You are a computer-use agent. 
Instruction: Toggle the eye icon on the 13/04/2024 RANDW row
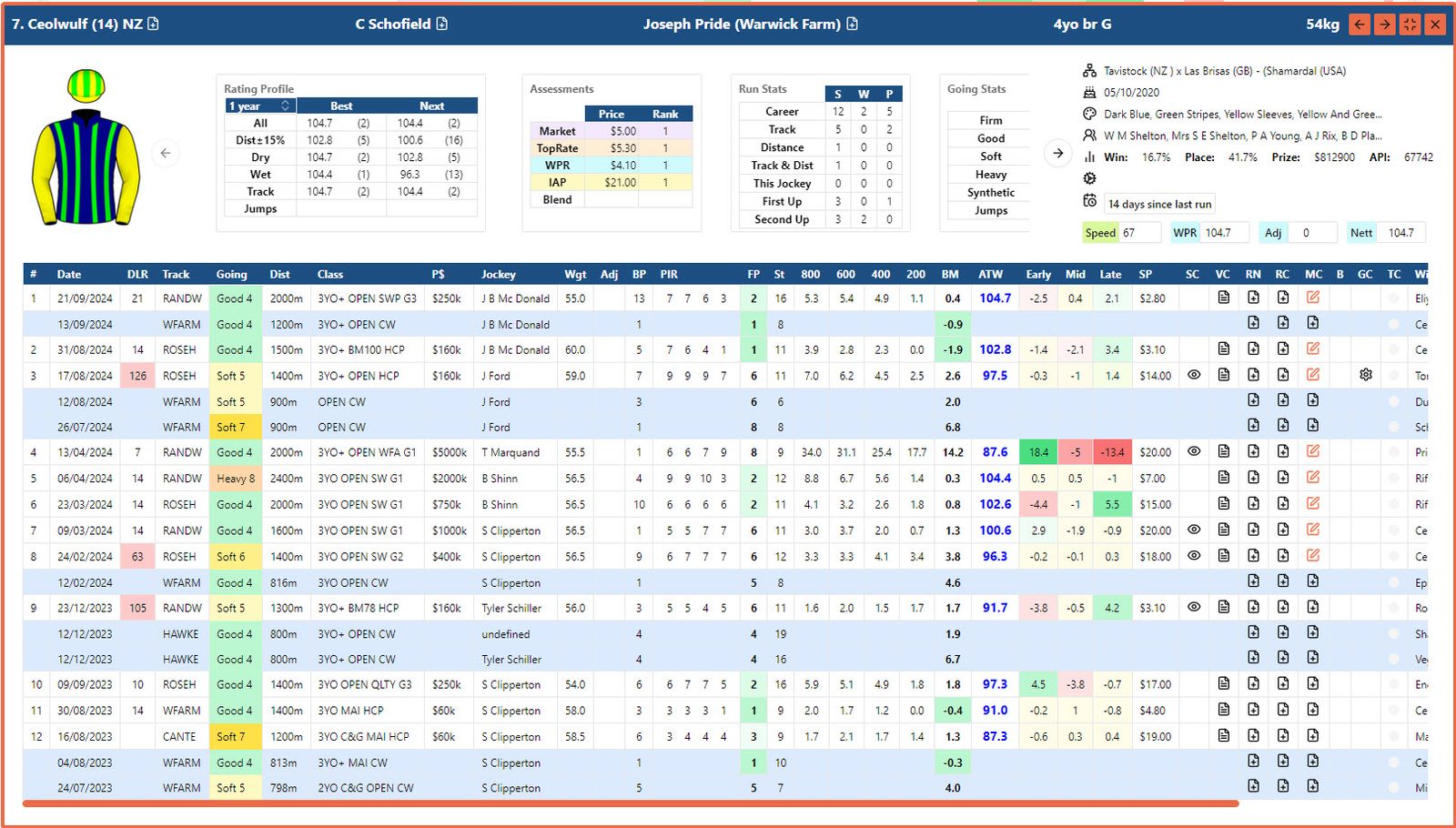tap(1193, 452)
